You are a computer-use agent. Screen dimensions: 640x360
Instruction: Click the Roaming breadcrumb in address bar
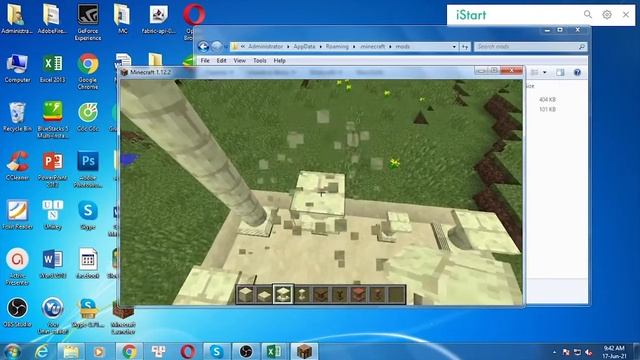click(x=337, y=47)
